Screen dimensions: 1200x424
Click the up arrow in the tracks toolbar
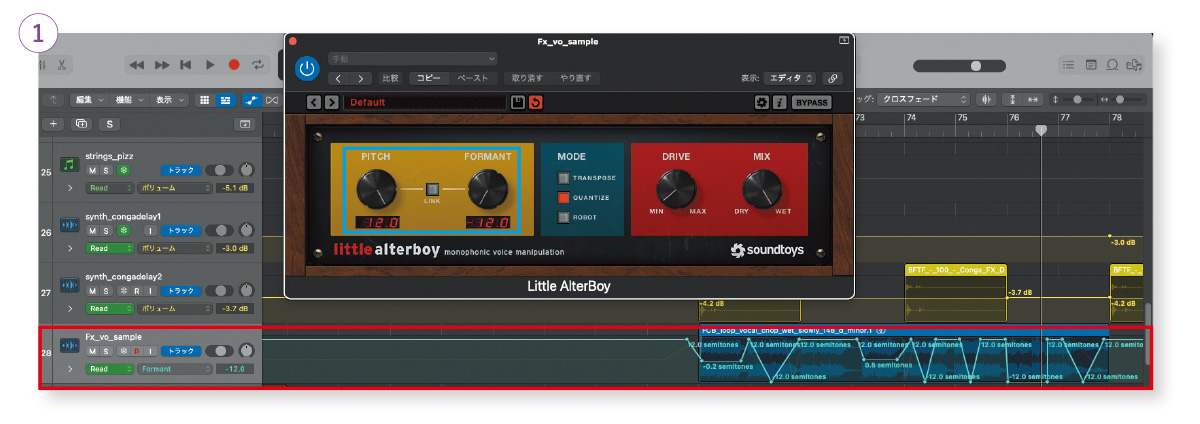coord(54,100)
